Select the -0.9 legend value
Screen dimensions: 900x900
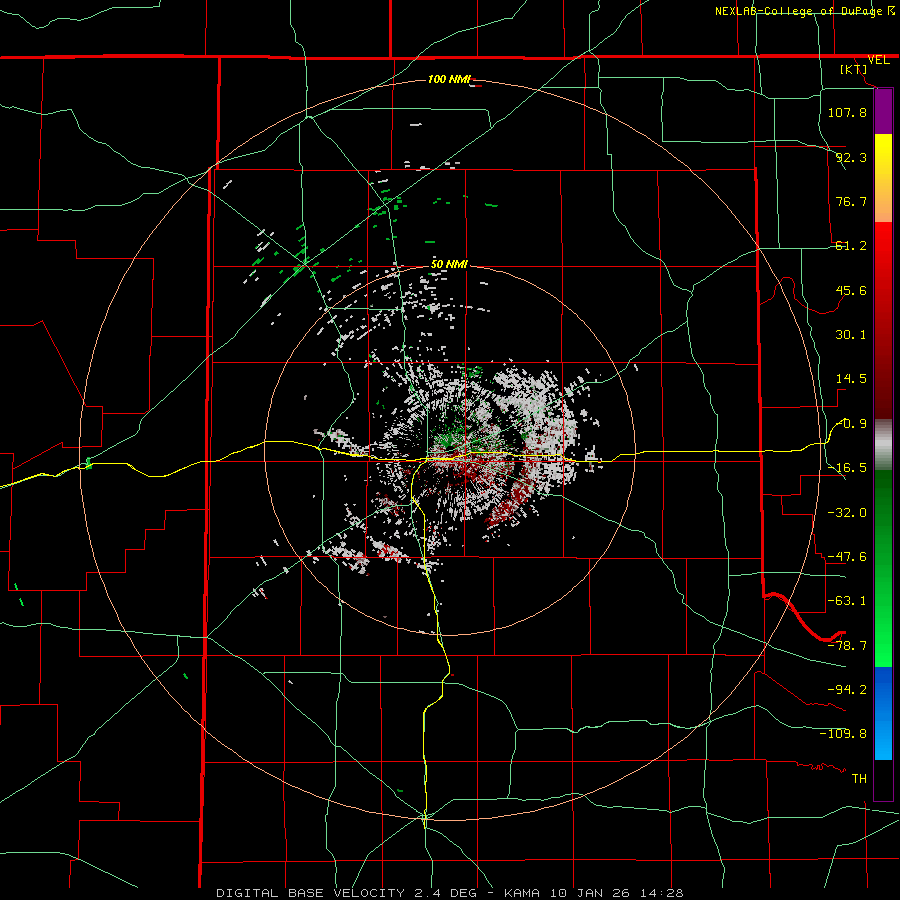pyautogui.click(x=852, y=424)
